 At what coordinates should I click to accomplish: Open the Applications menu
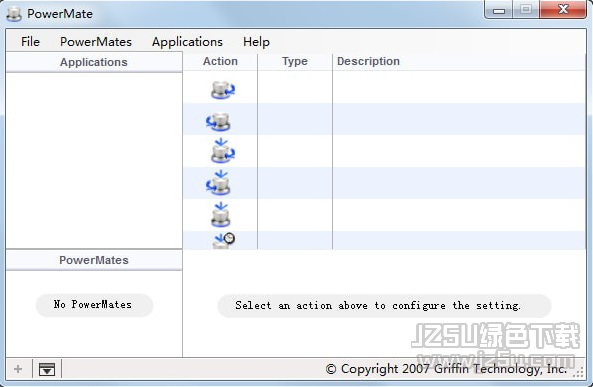187,42
